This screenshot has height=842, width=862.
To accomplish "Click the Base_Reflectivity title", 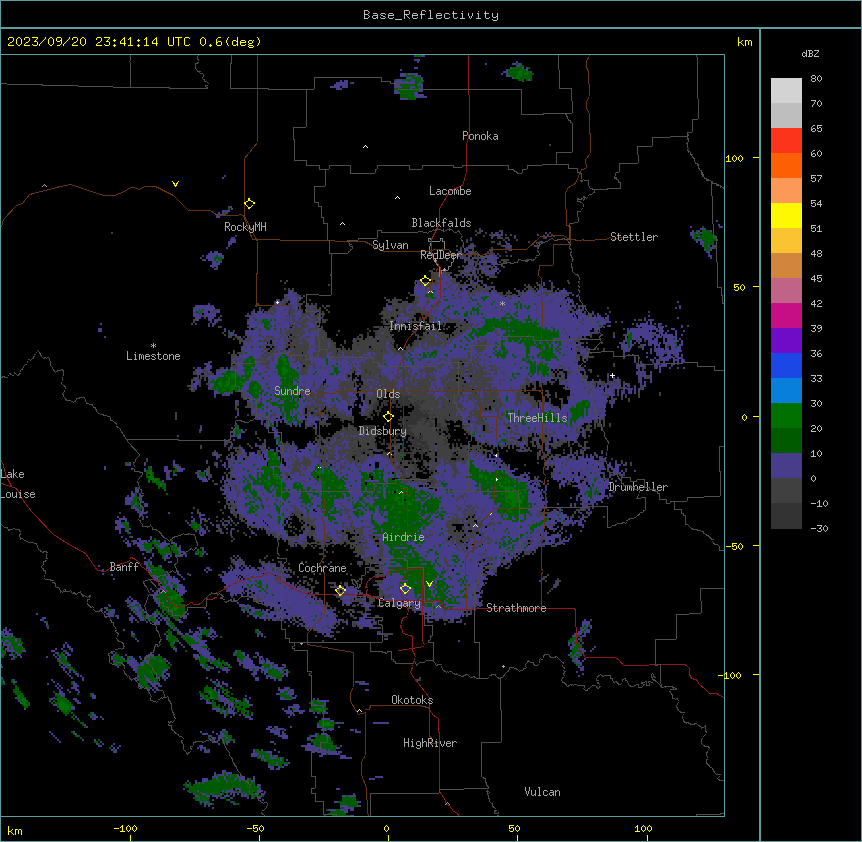I will coord(431,15).
